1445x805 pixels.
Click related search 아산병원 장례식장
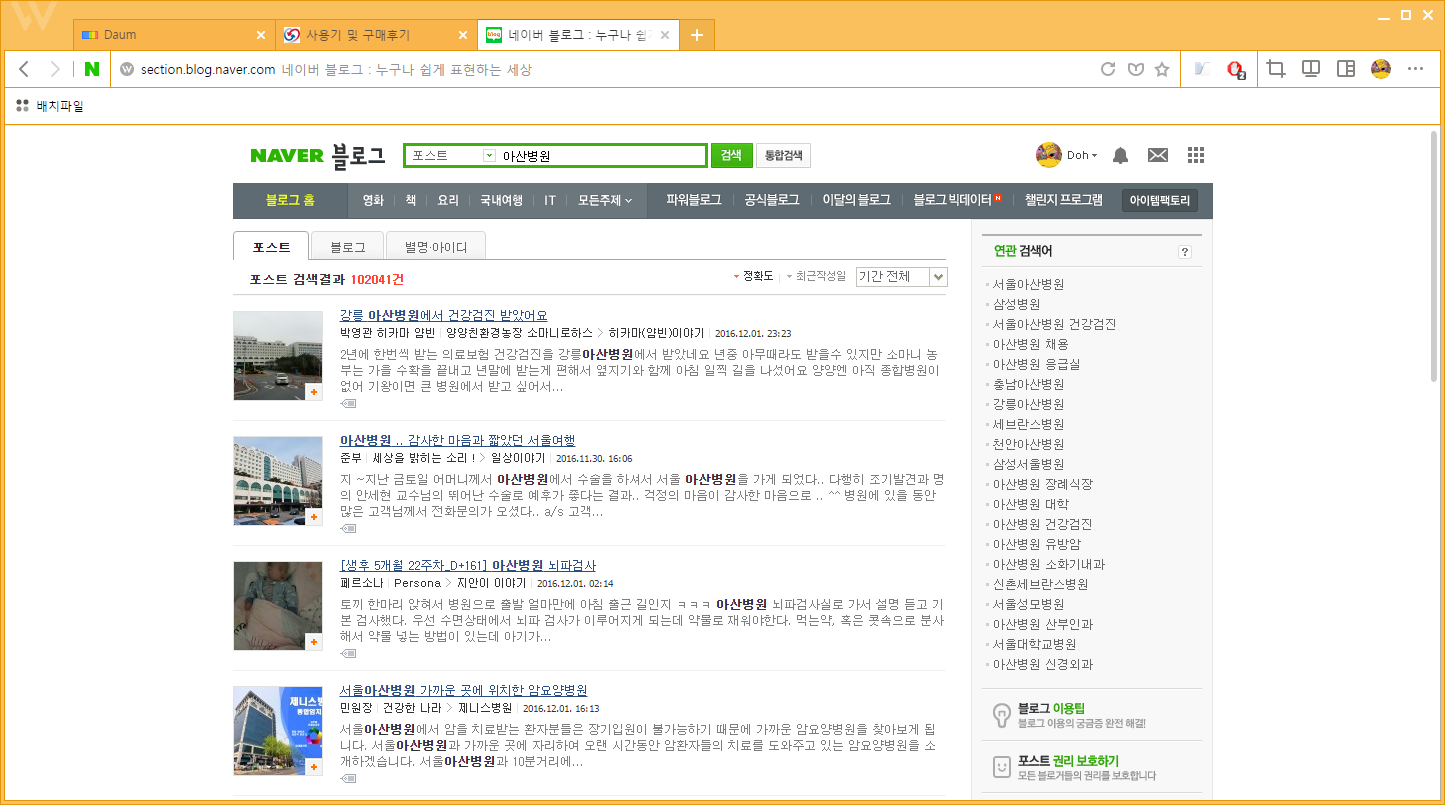(1042, 484)
